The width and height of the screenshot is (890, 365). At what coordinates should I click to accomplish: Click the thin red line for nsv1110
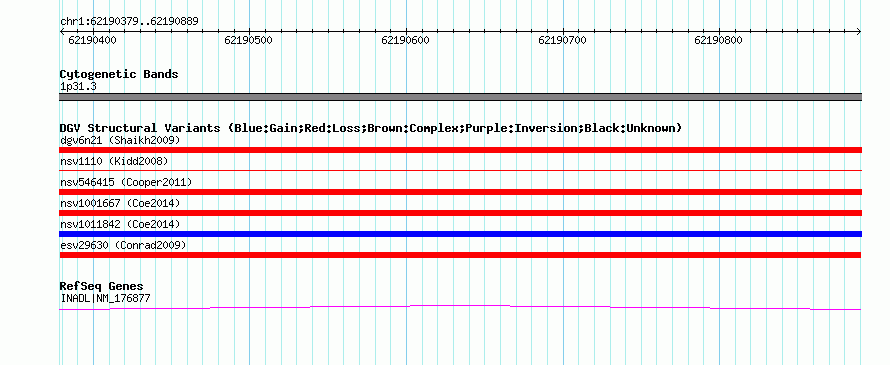pyautogui.click(x=460, y=170)
